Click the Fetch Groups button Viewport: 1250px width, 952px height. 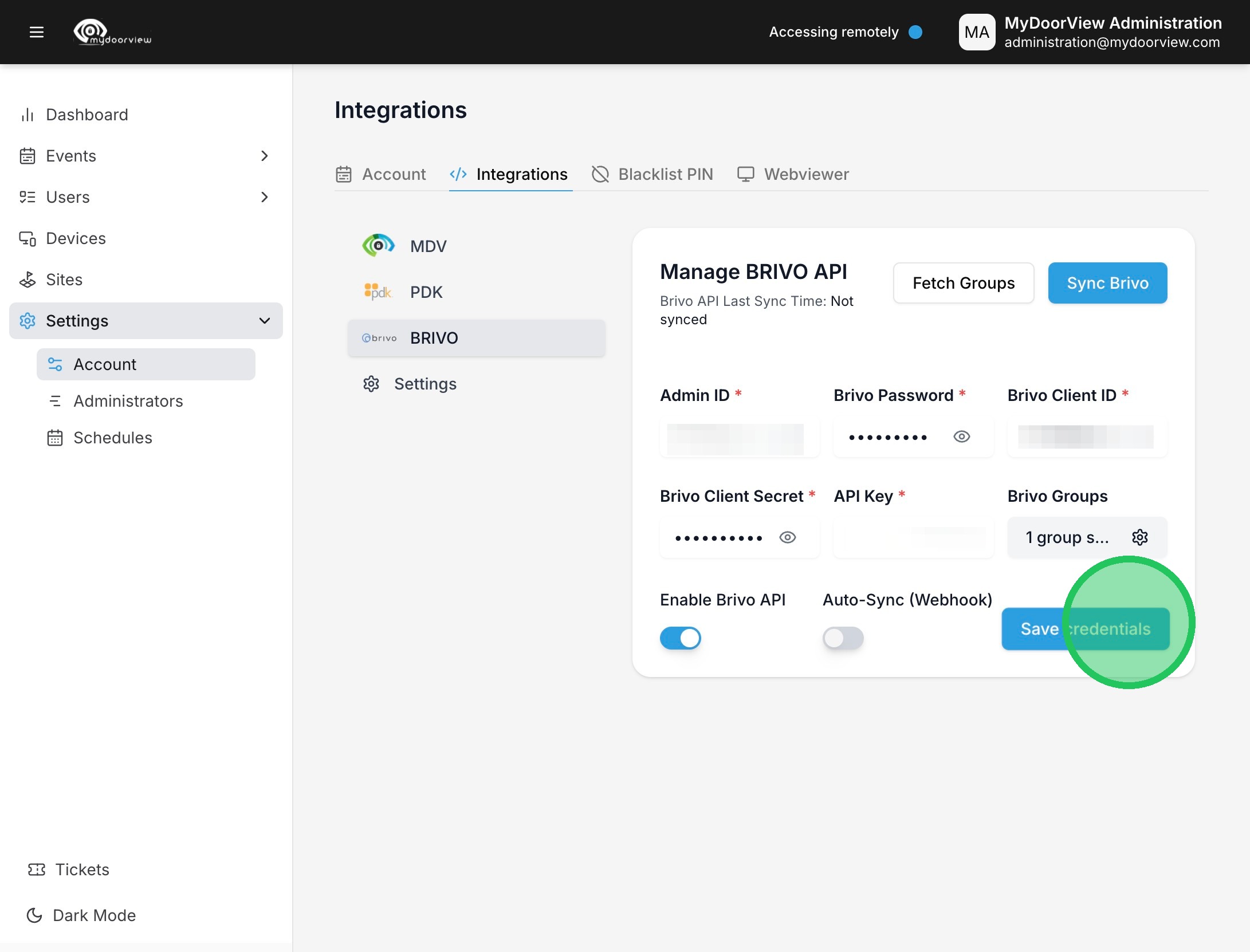point(963,283)
